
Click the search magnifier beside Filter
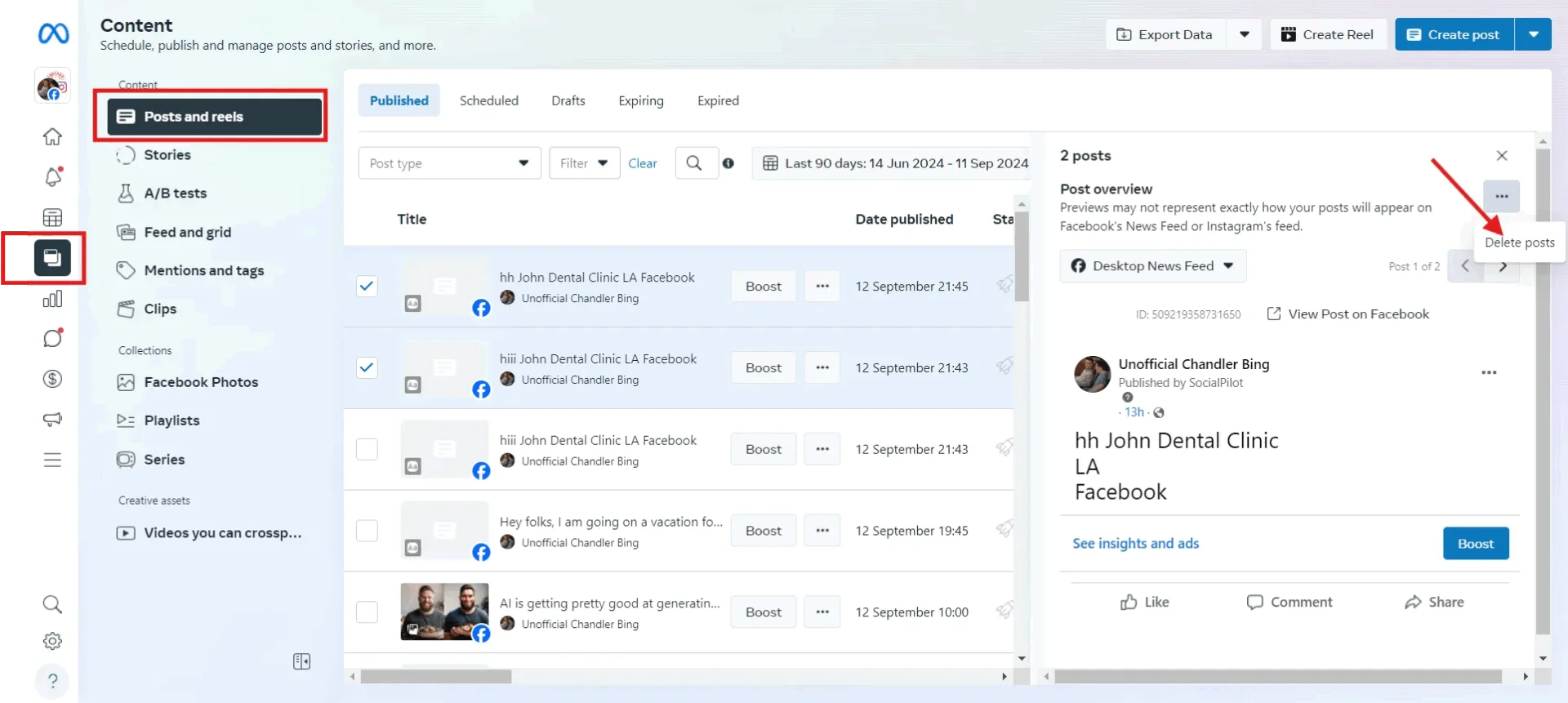click(694, 163)
